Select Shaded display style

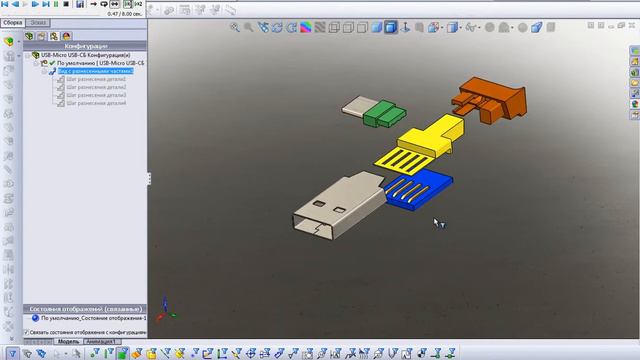click(x=376, y=27)
